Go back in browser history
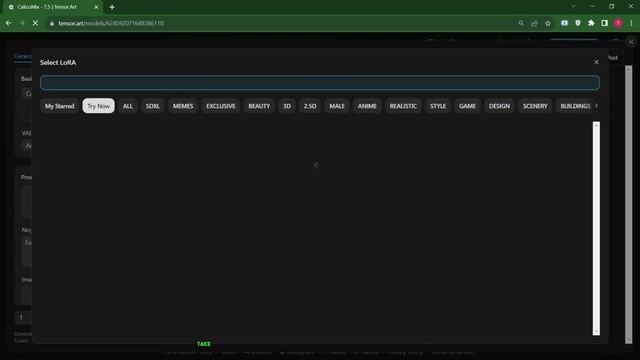 coord(9,23)
